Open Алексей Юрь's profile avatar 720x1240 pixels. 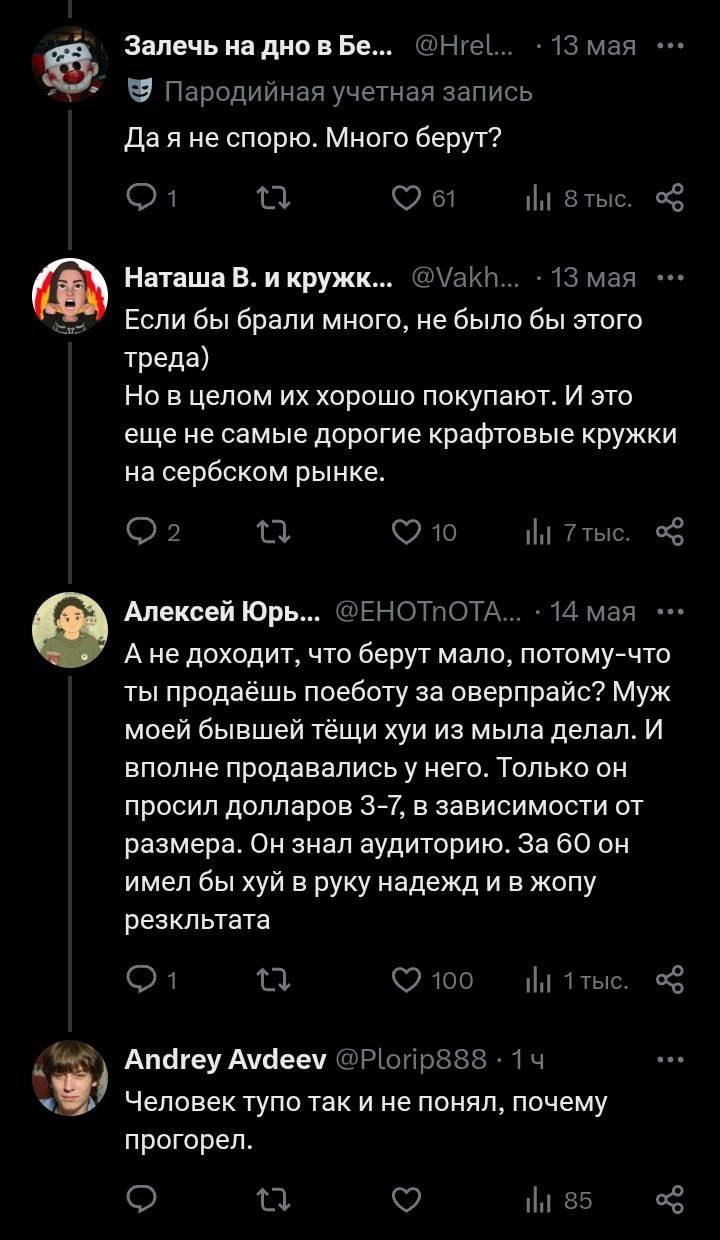tap(70, 627)
